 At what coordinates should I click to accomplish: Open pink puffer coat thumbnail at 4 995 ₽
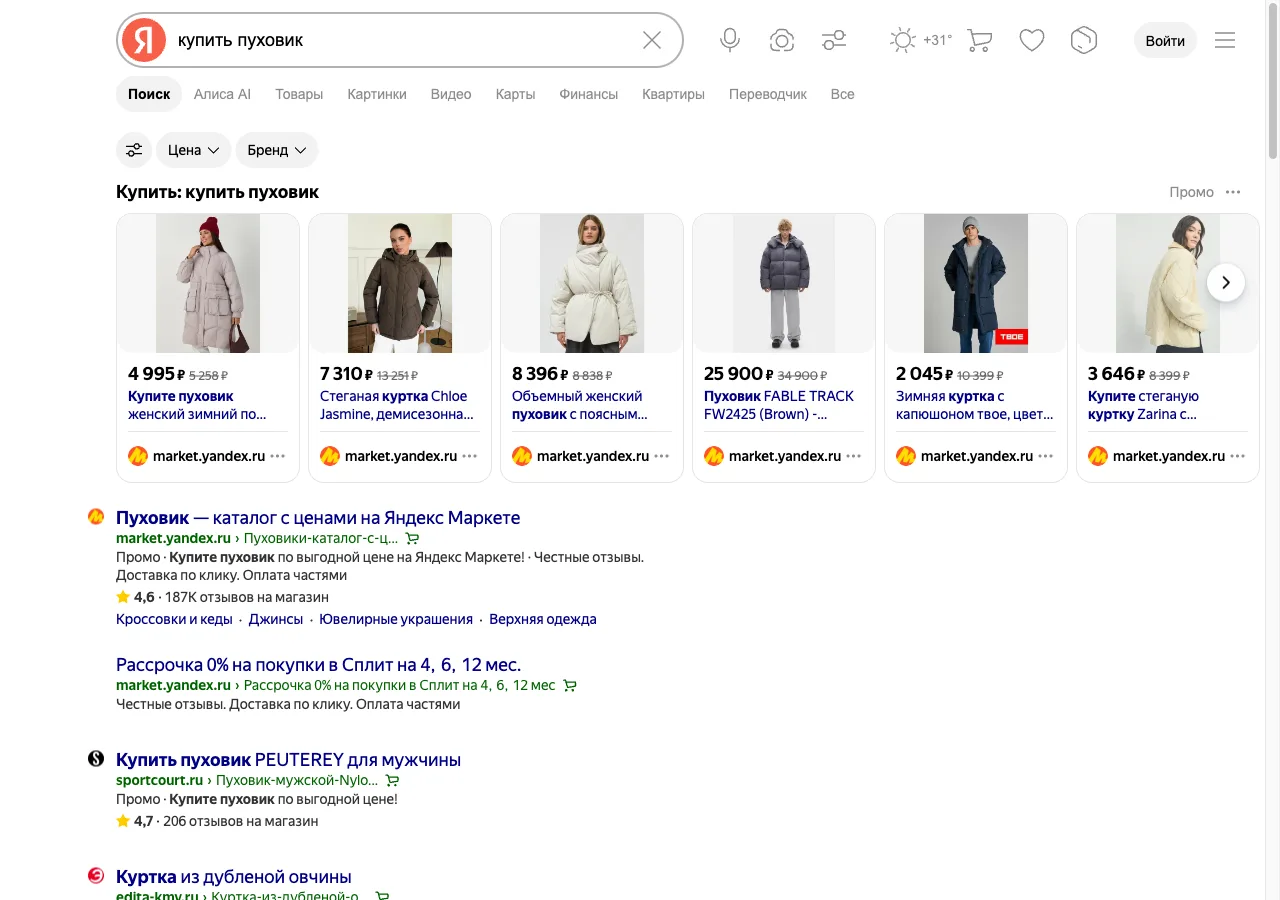208,283
